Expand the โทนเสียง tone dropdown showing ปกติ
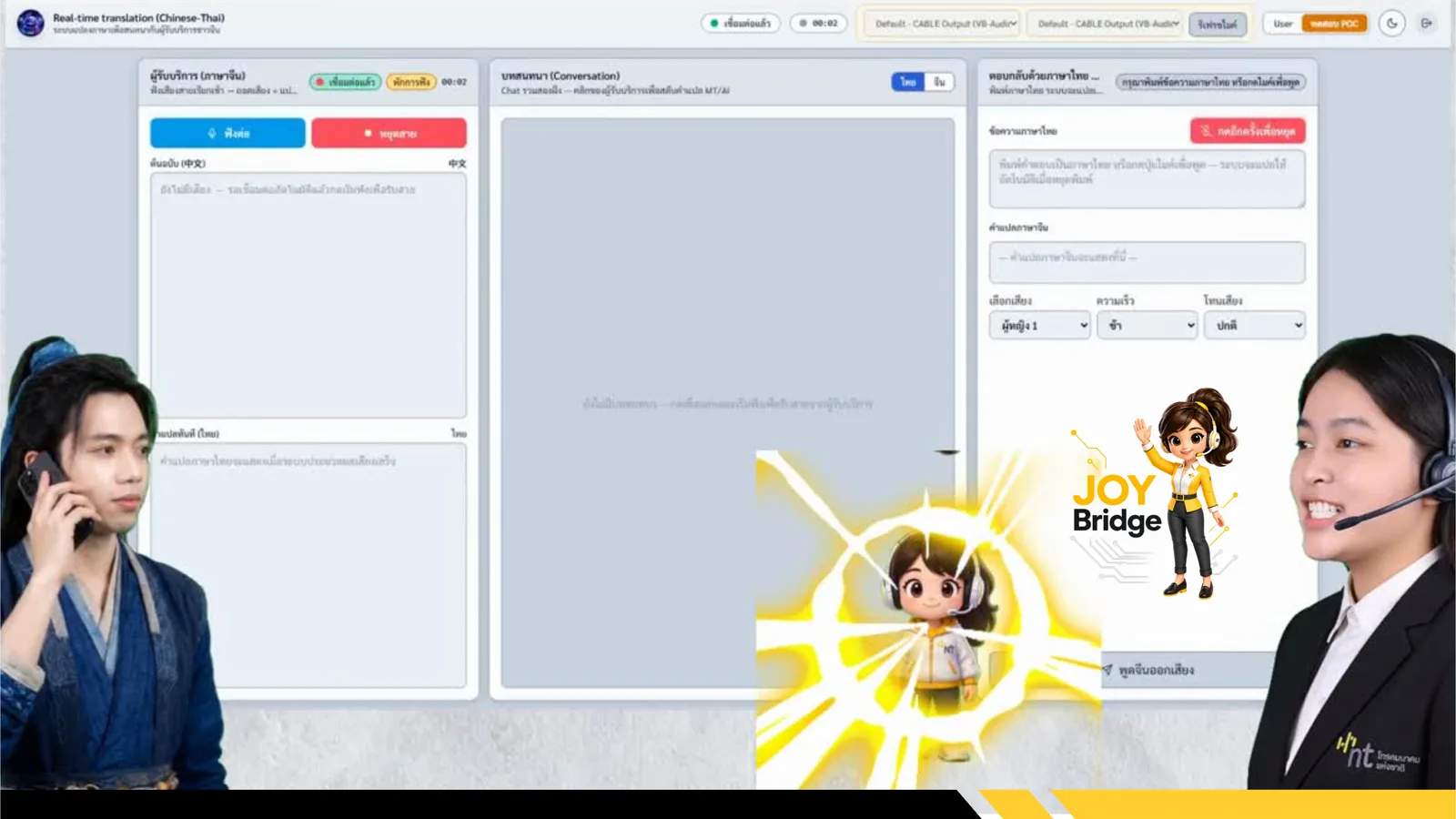1456x819 pixels. click(x=1254, y=325)
